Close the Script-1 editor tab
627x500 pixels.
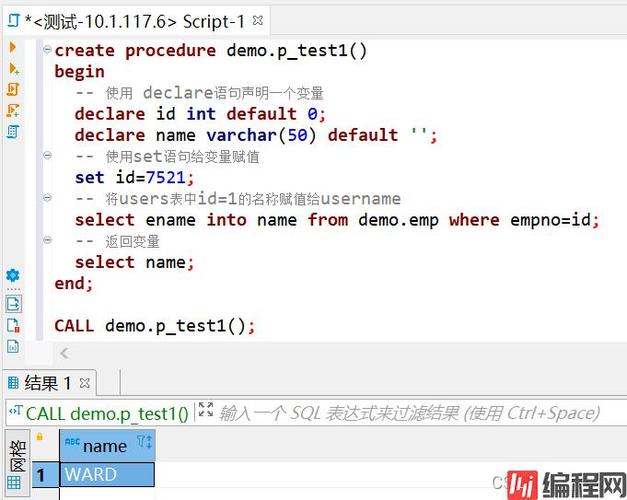point(258,20)
